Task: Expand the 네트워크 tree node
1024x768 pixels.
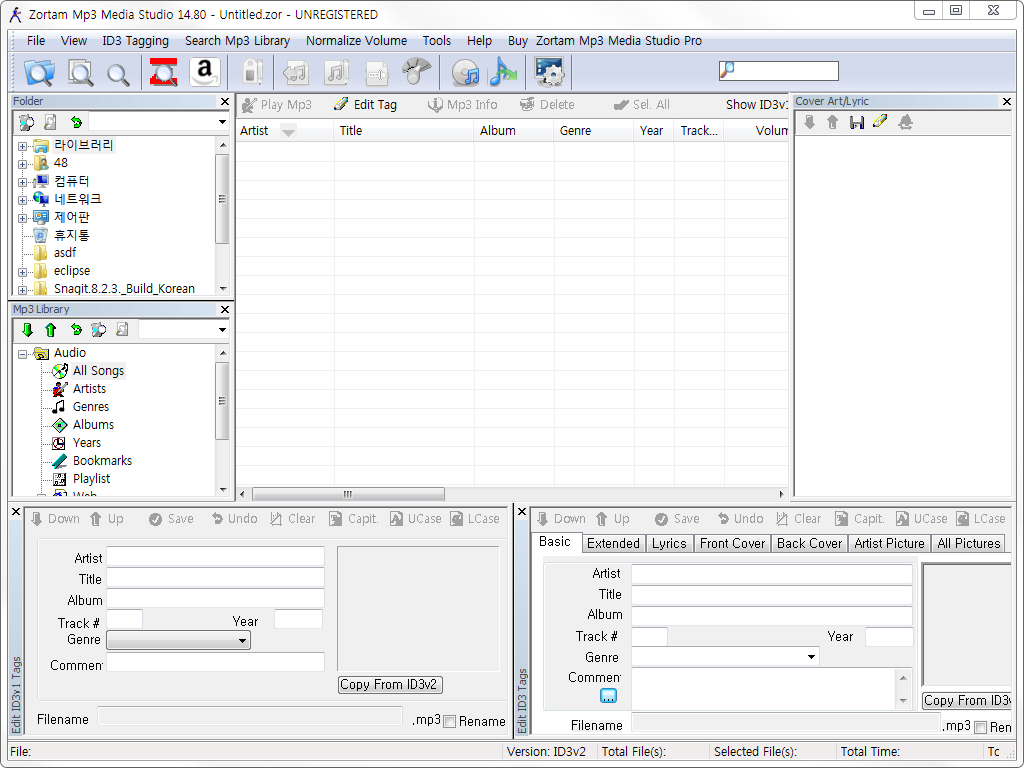Action: 22,200
